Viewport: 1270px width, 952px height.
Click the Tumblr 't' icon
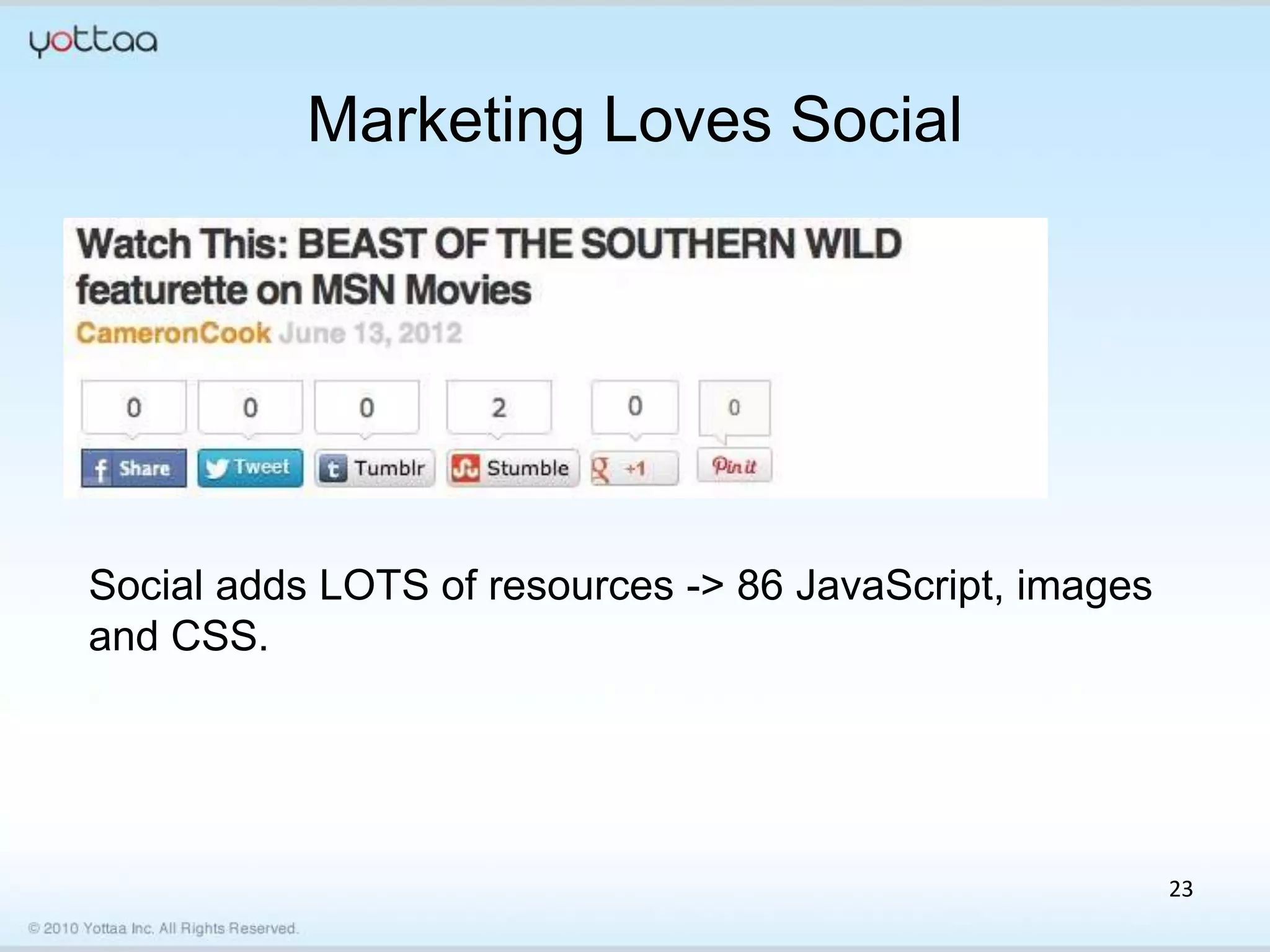332,469
